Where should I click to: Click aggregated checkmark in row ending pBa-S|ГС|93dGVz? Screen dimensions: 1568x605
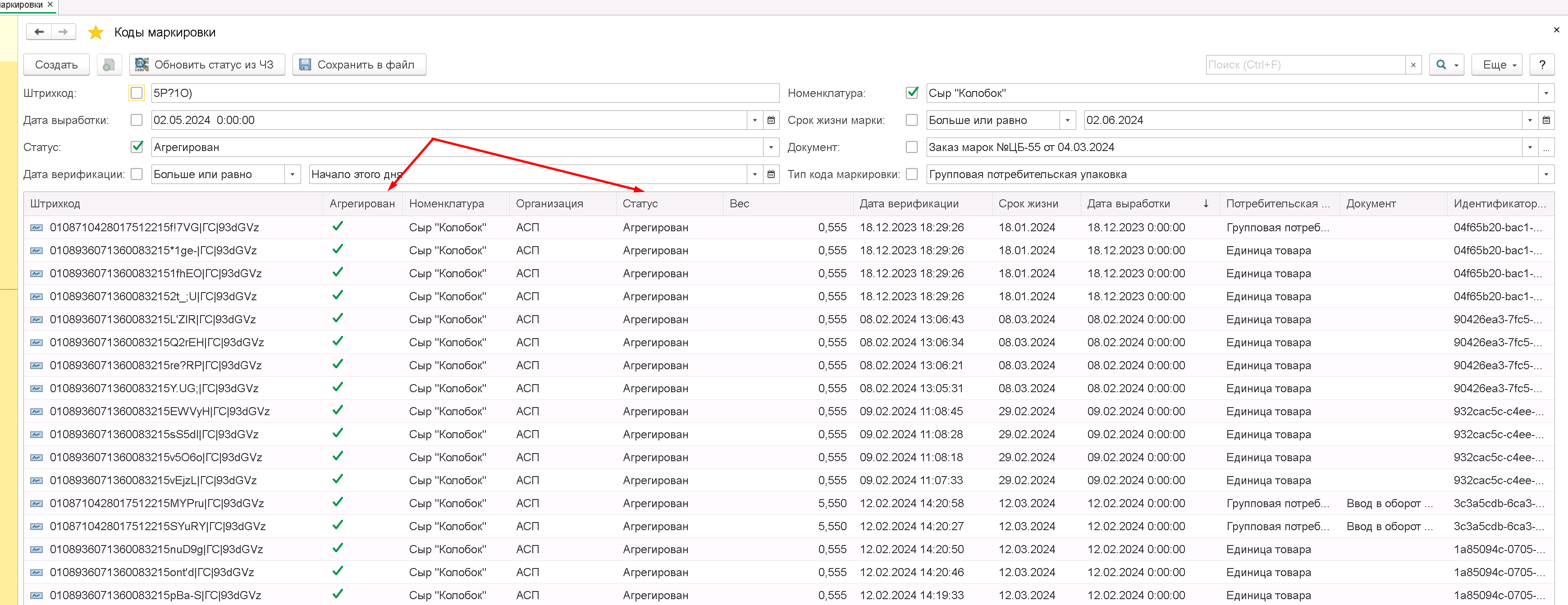coord(338,593)
